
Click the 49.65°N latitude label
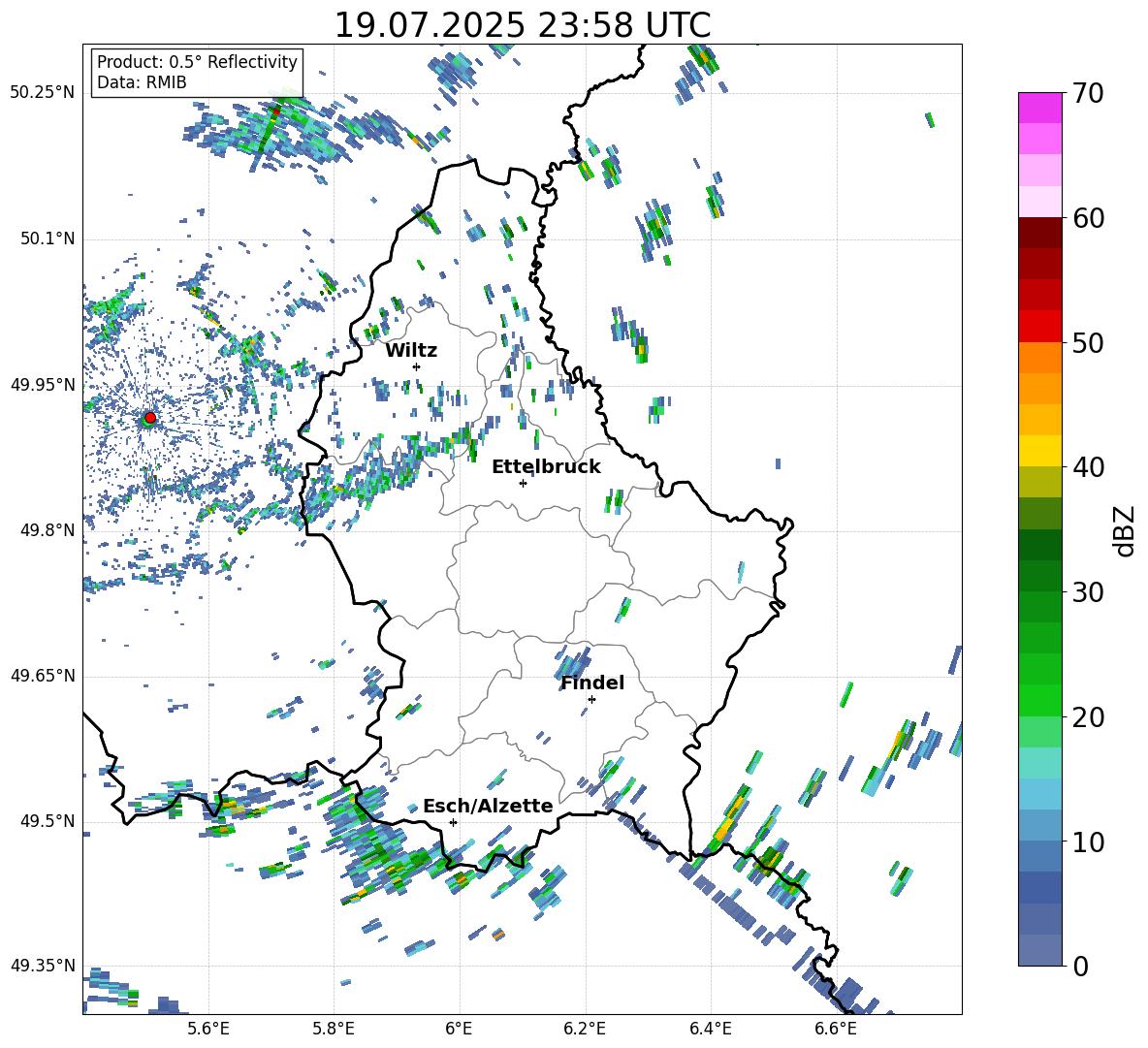click(43, 676)
